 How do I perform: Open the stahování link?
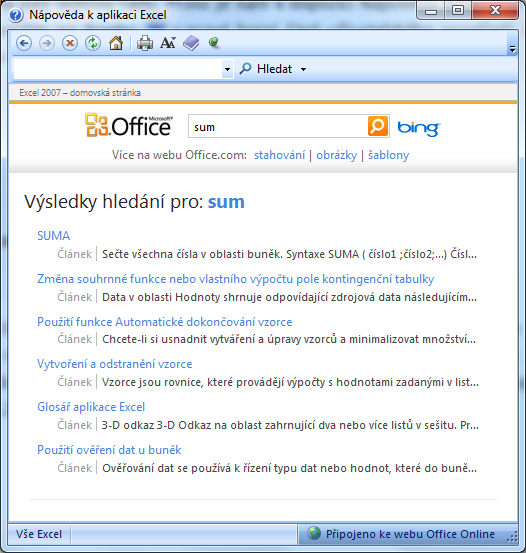click(279, 155)
